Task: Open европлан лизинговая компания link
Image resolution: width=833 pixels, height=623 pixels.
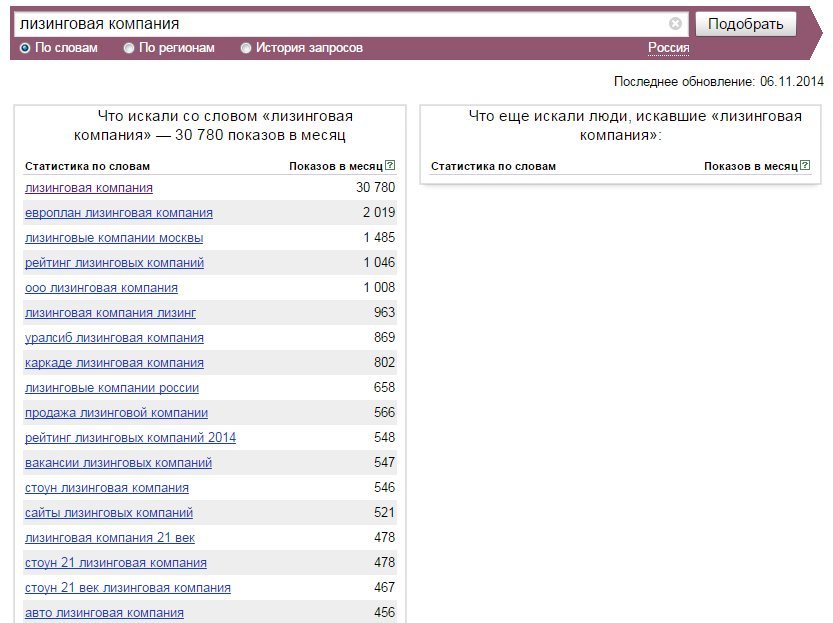Action: point(118,212)
